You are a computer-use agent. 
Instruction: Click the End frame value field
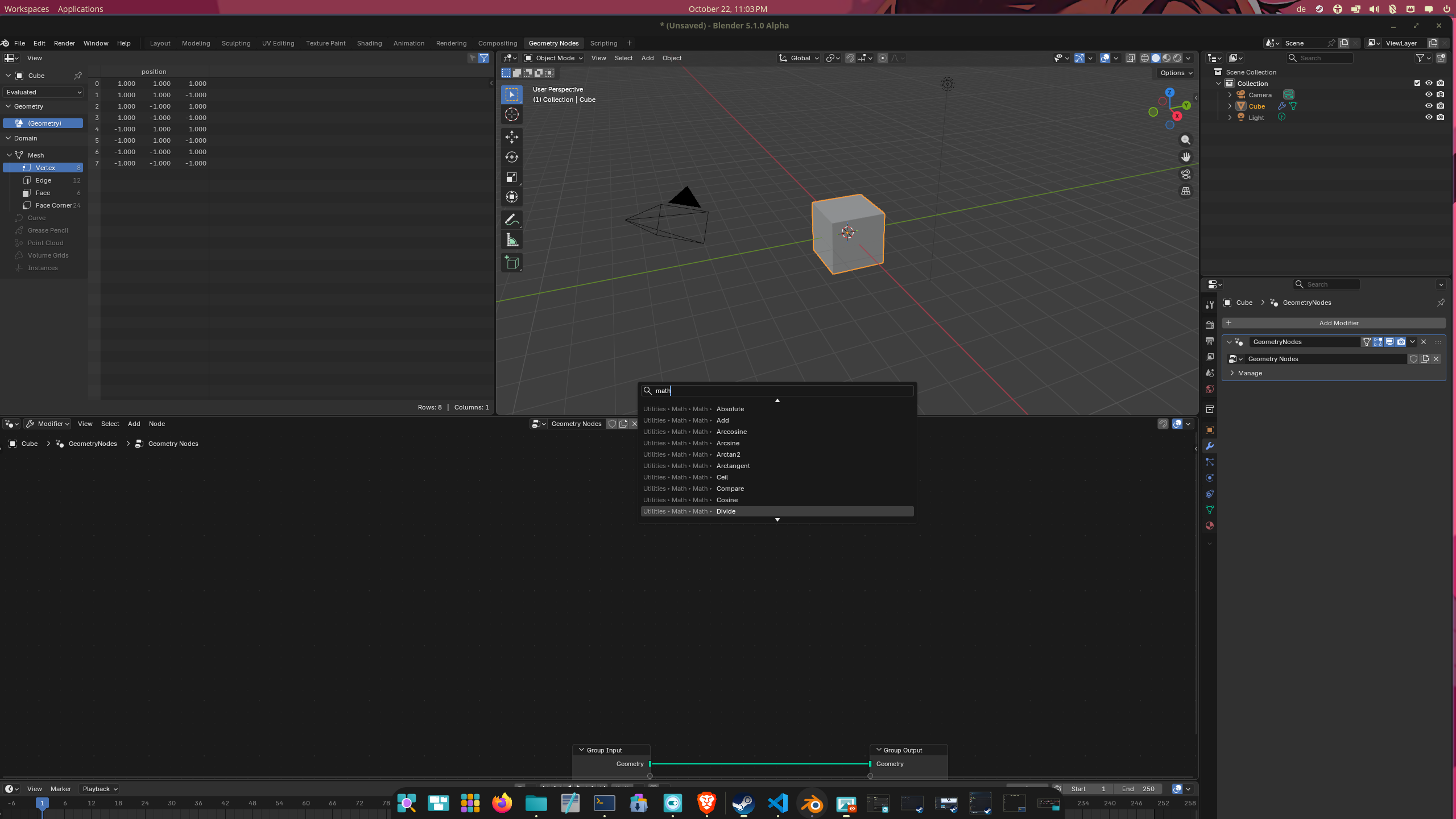1139,789
